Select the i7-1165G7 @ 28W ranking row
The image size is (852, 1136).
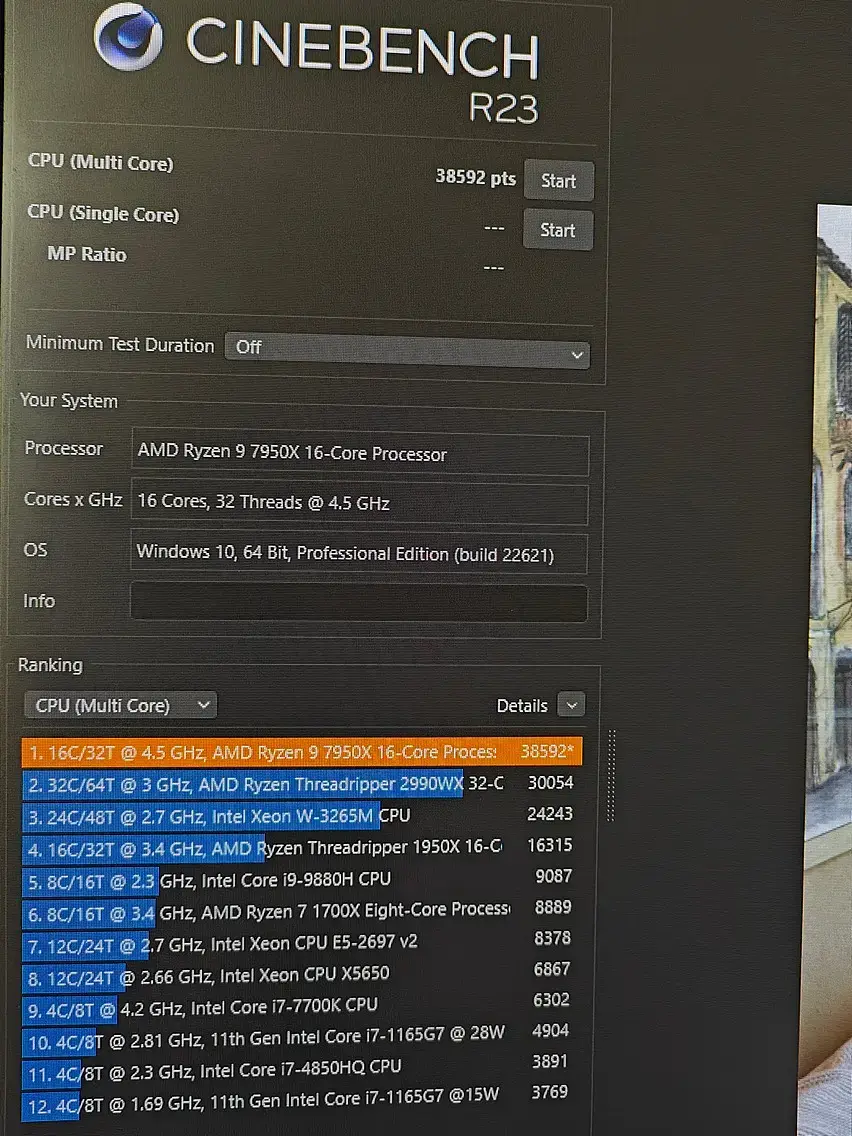pyautogui.click(x=302, y=1037)
